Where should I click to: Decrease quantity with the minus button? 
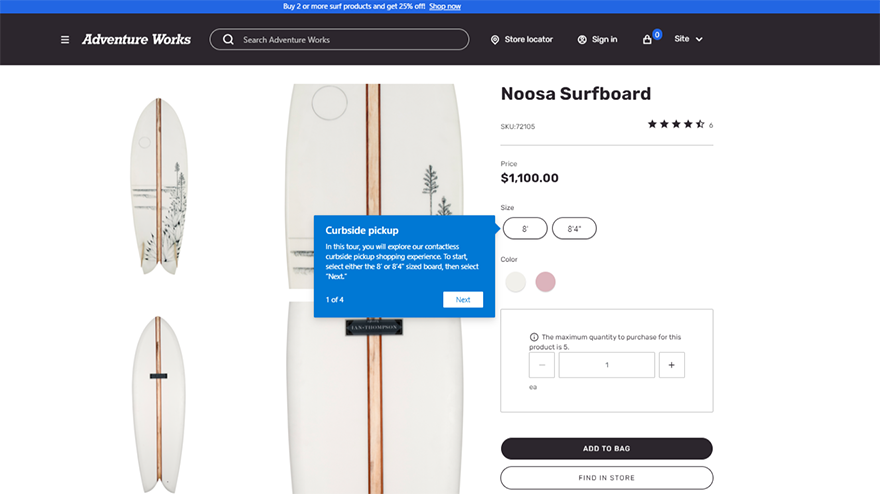(542, 365)
